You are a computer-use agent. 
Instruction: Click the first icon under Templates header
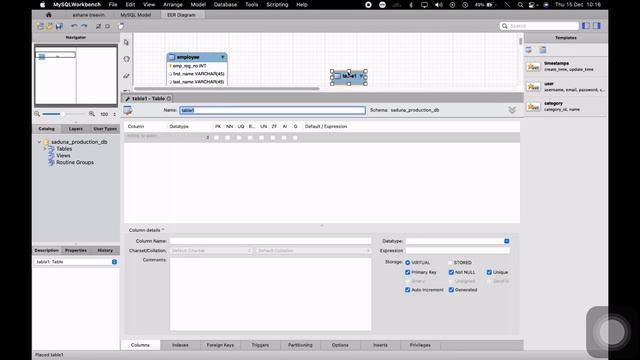coord(529,50)
